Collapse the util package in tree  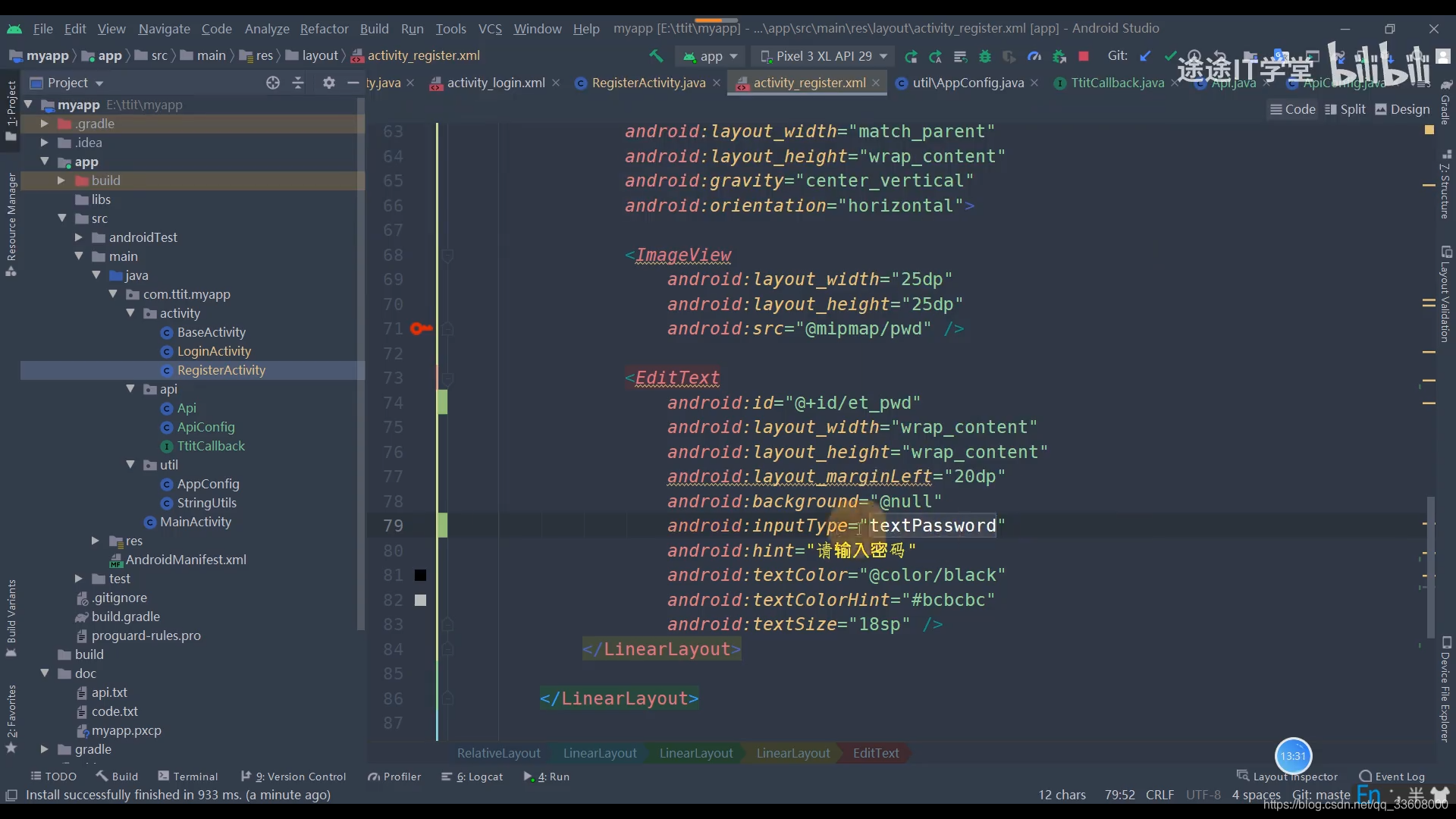(130, 465)
